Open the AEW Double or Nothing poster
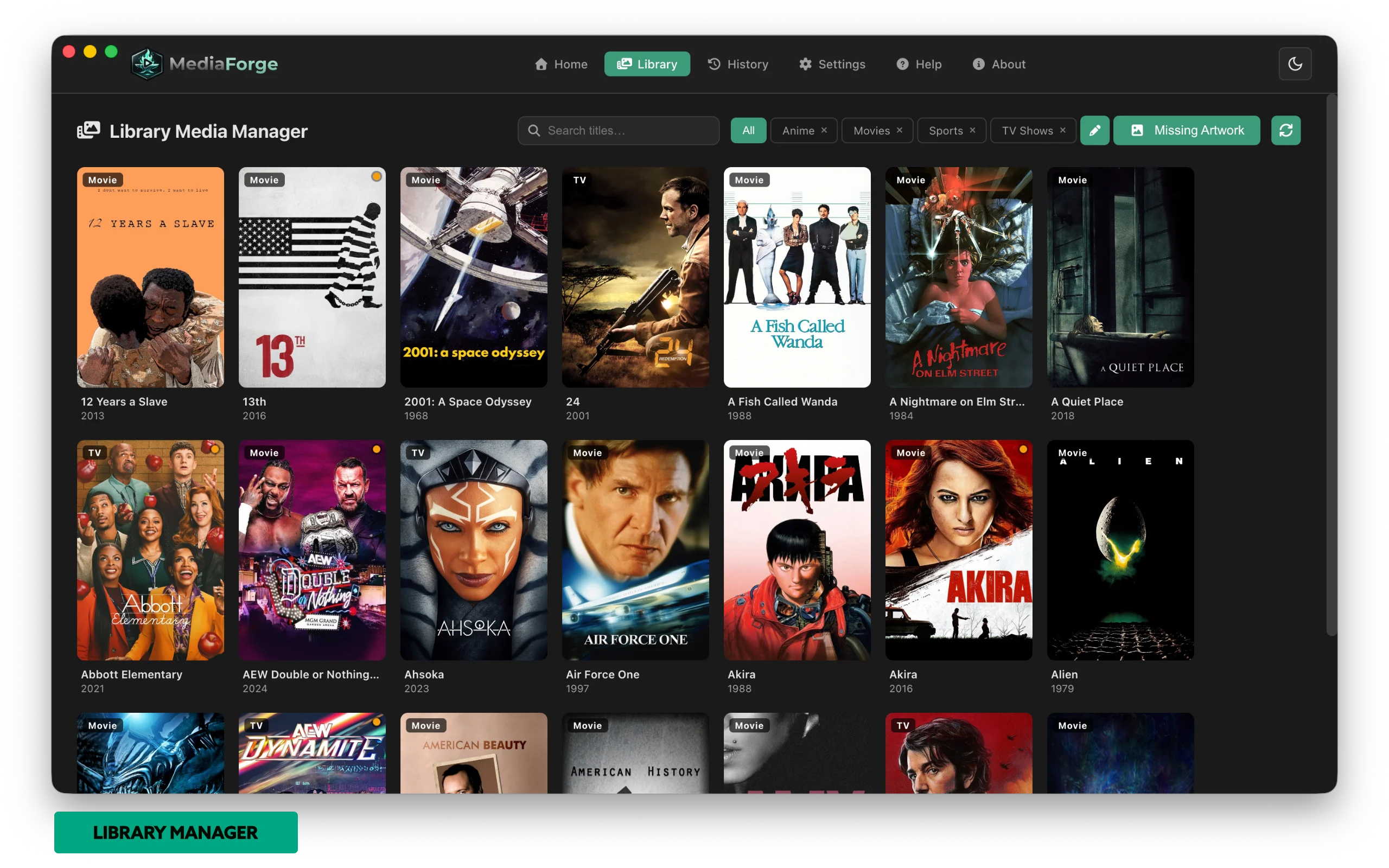The width and height of the screenshot is (1389, 868). click(x=312, y=550)
